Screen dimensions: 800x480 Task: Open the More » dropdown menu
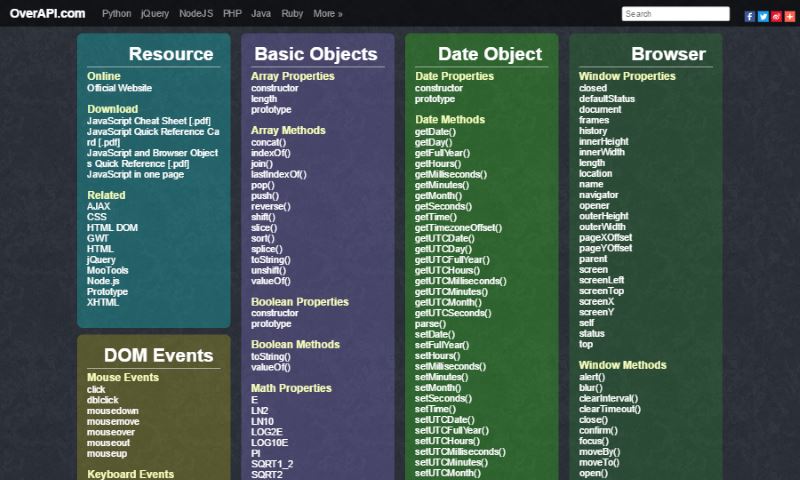tap(327, 15)
